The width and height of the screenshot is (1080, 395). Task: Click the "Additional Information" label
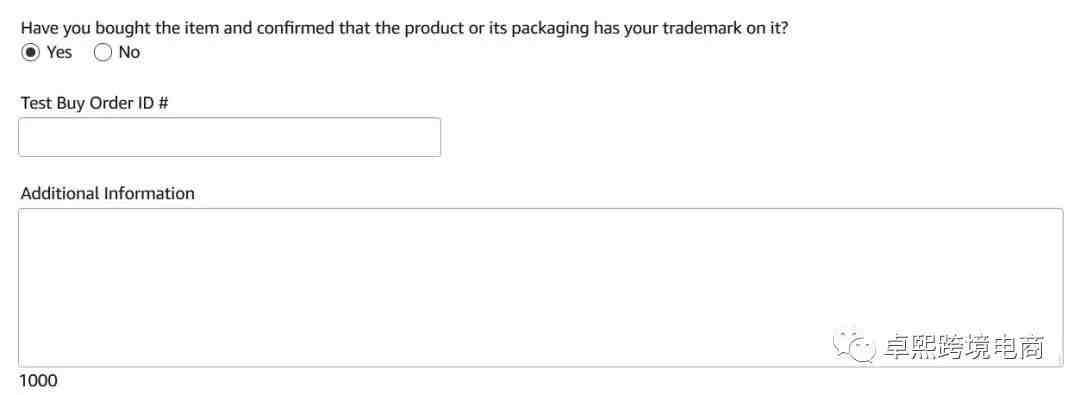pyautogui.click(x=107, y=194)
